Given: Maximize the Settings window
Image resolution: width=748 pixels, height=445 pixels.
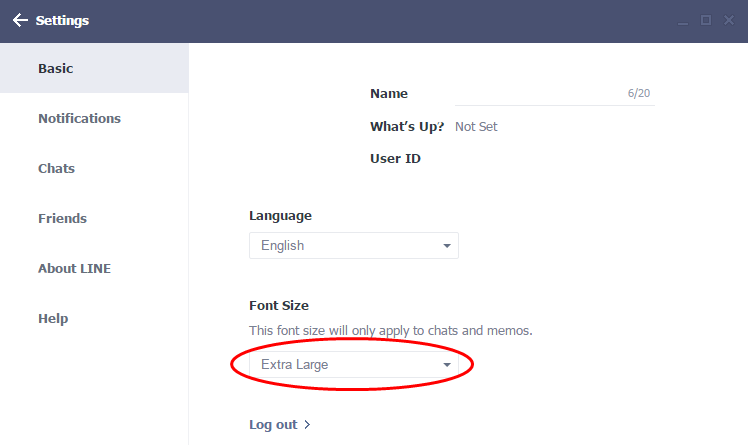Looking at the screenshot, I should coord(705,20).
